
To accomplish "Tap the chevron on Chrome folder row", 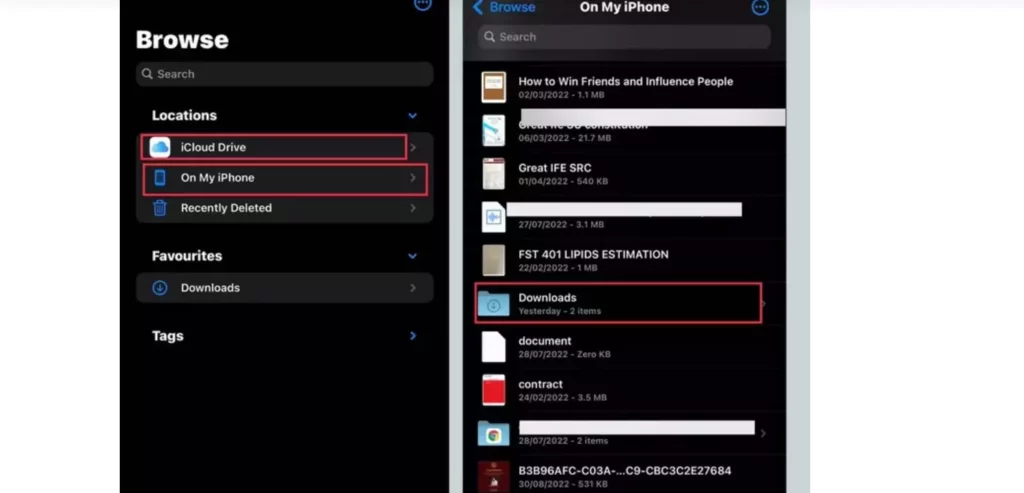I will (763, 434).
